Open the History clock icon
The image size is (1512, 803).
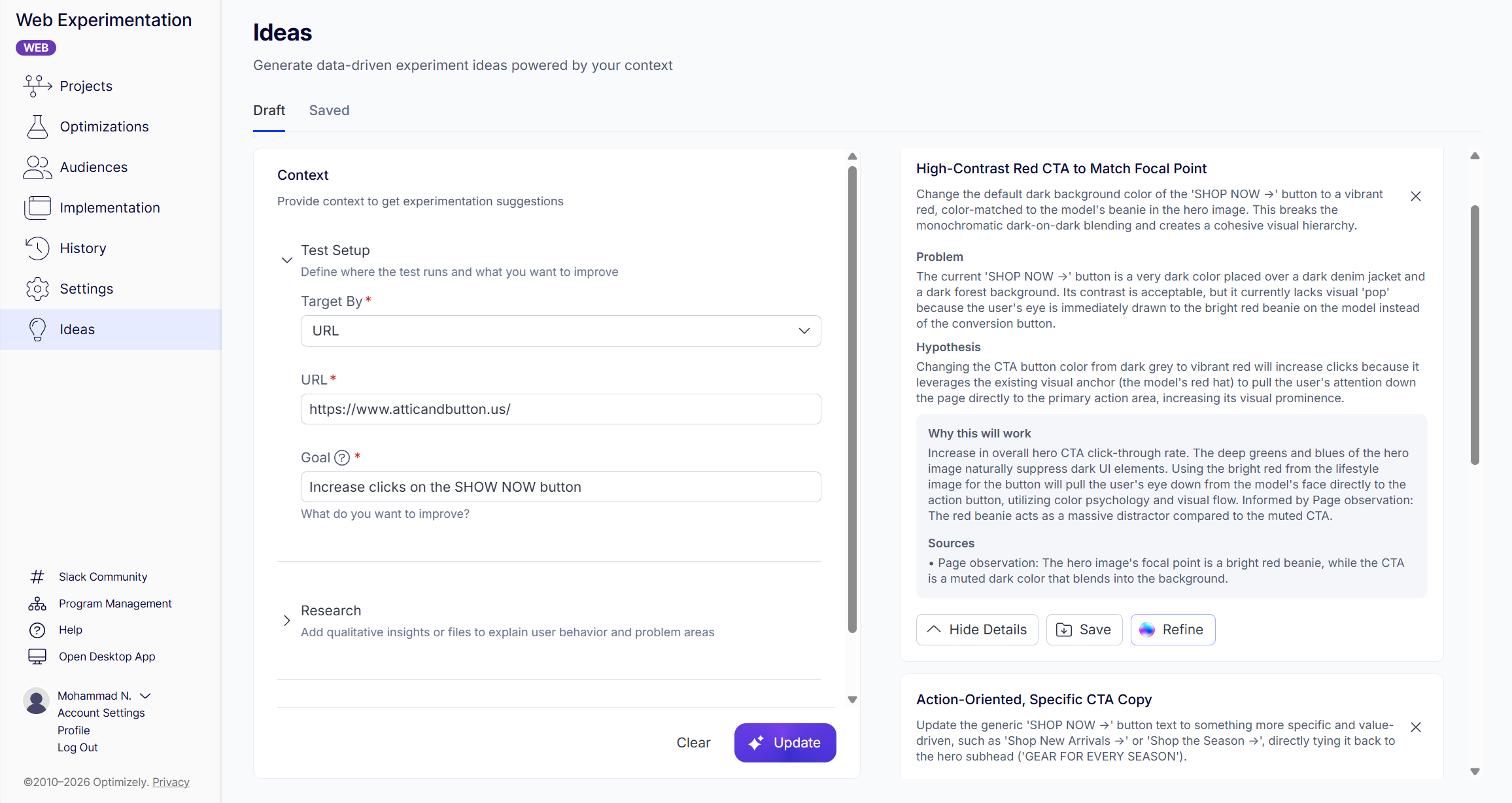point(37,248)
